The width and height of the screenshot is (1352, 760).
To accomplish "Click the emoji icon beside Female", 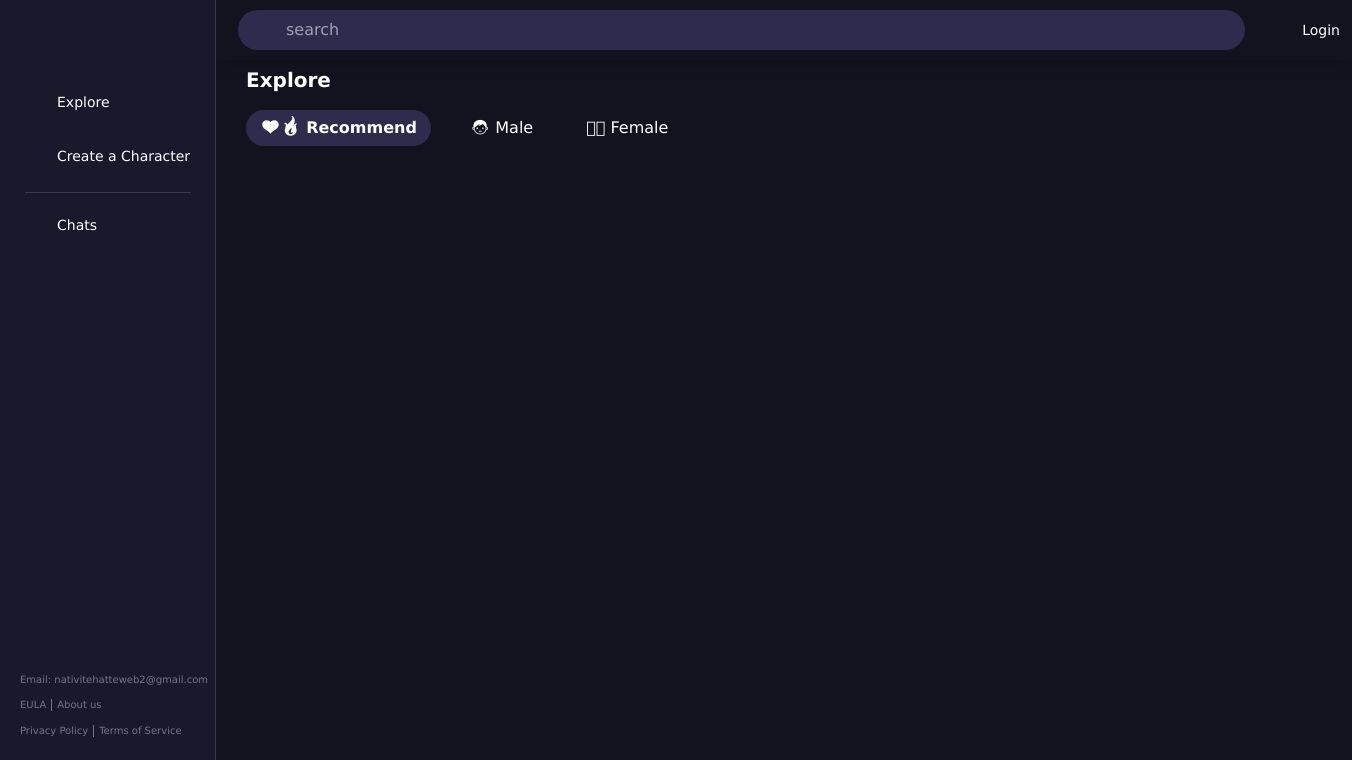I will (595, 128).
